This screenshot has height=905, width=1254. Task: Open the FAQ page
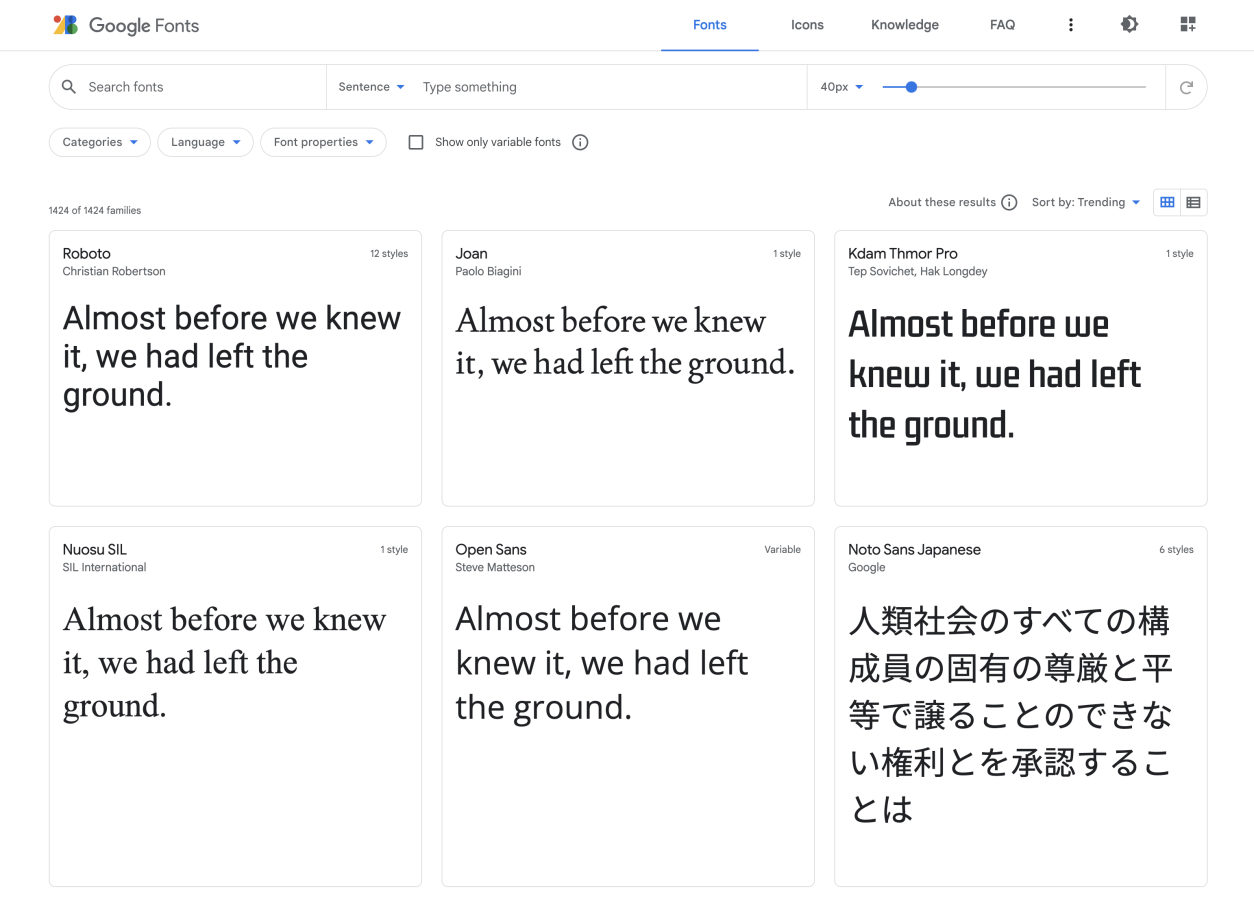1002,24
